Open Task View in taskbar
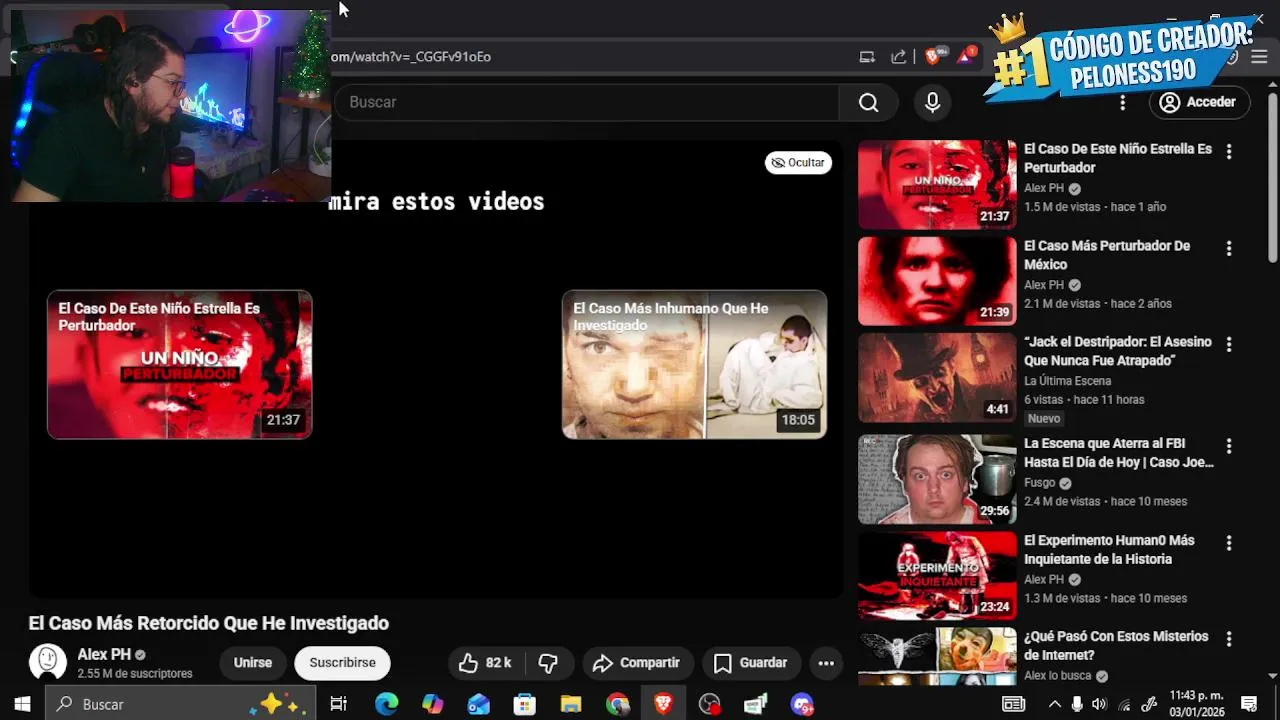 click(x=338, y=704)
